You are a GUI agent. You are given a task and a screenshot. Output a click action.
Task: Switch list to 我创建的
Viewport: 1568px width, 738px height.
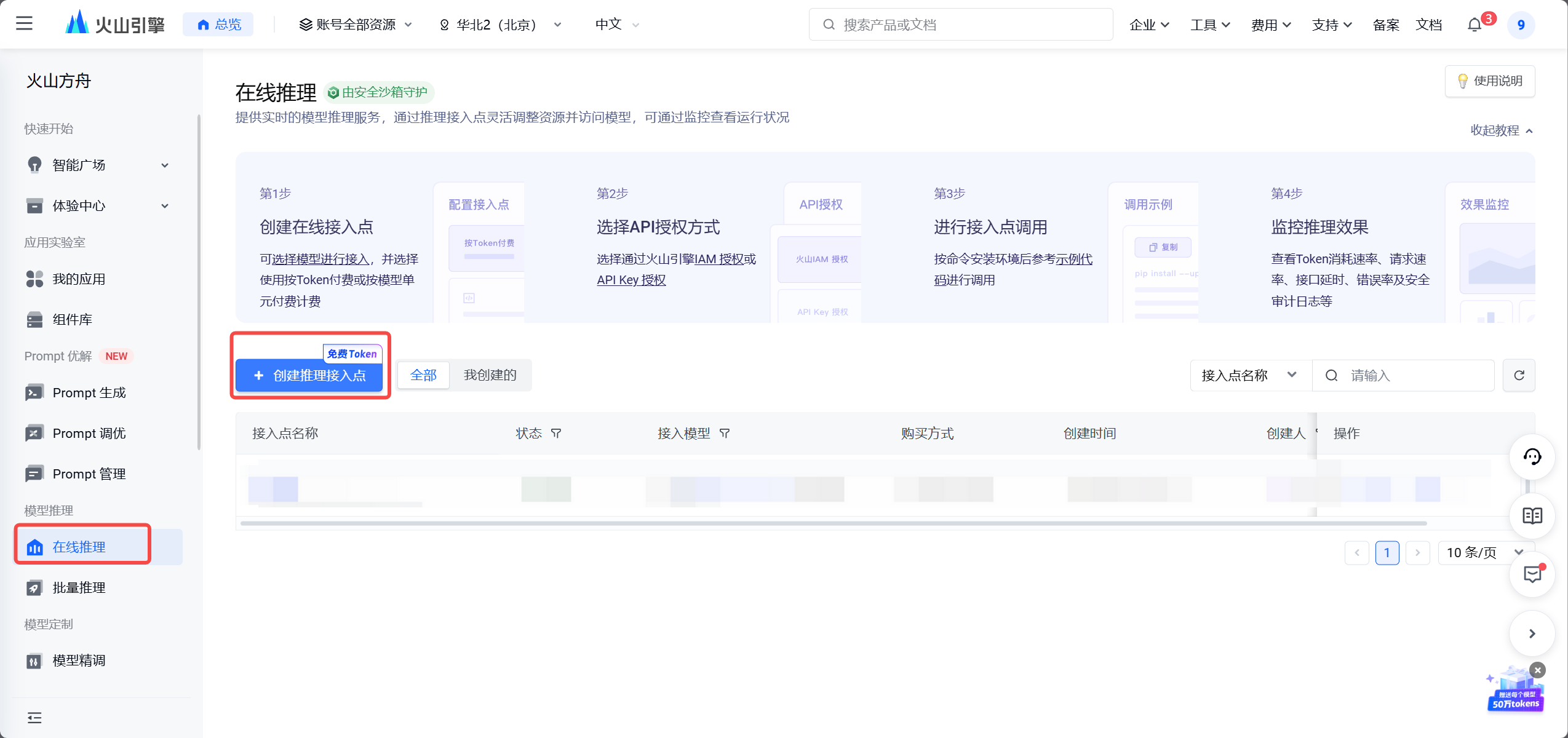(x=490, y=375)
